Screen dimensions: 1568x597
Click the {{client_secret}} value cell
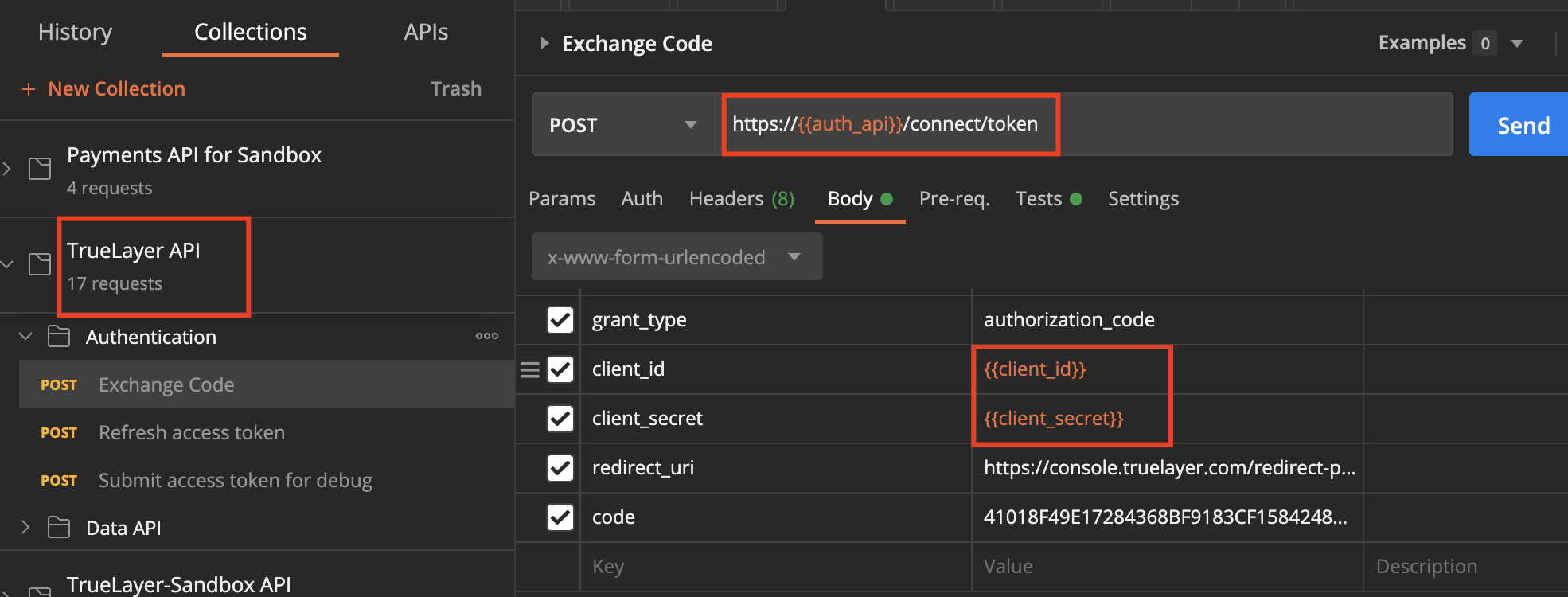click(x=1168, y=419)
